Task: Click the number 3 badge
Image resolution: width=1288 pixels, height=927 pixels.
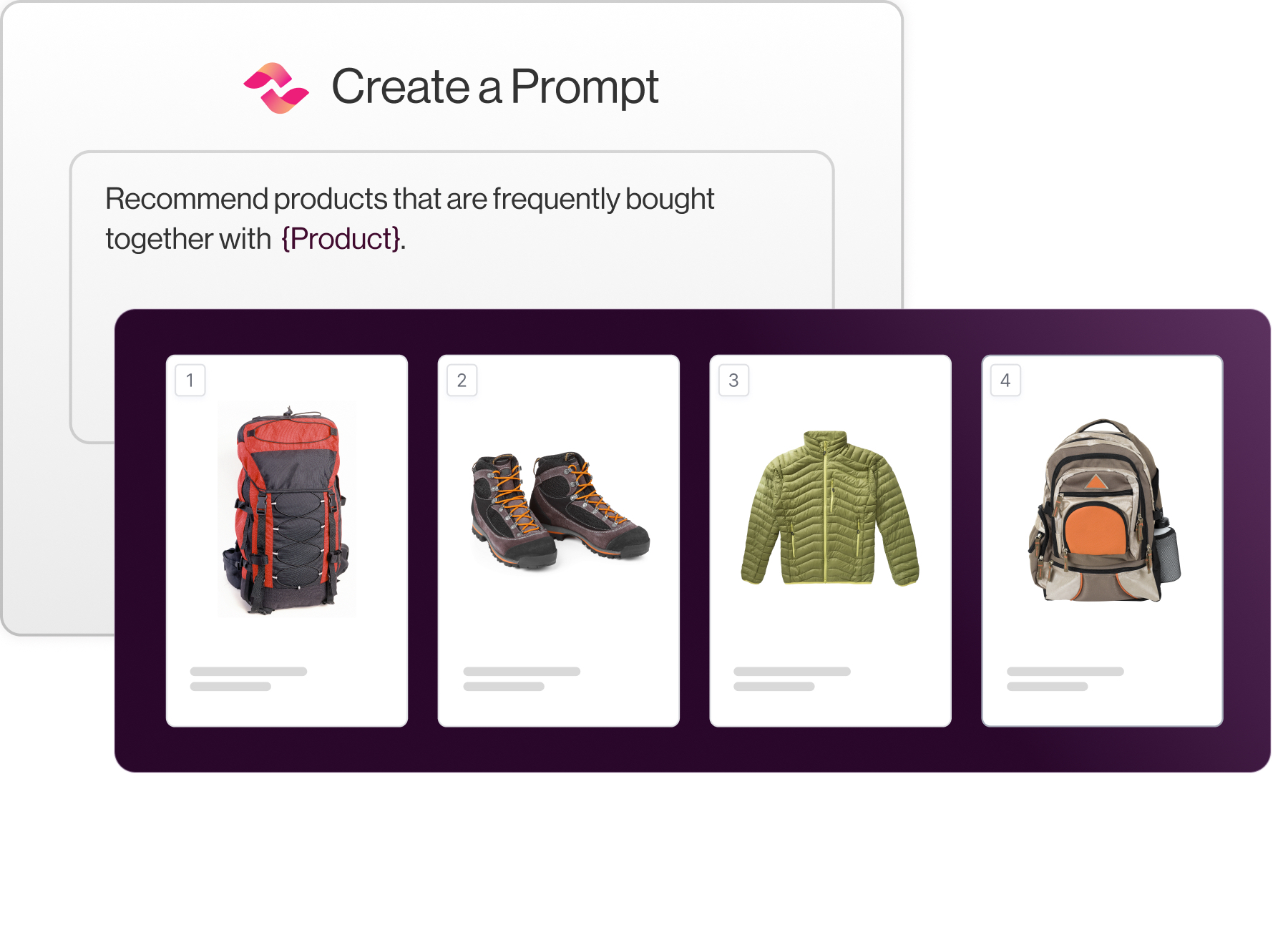Action: pos(733,381)
